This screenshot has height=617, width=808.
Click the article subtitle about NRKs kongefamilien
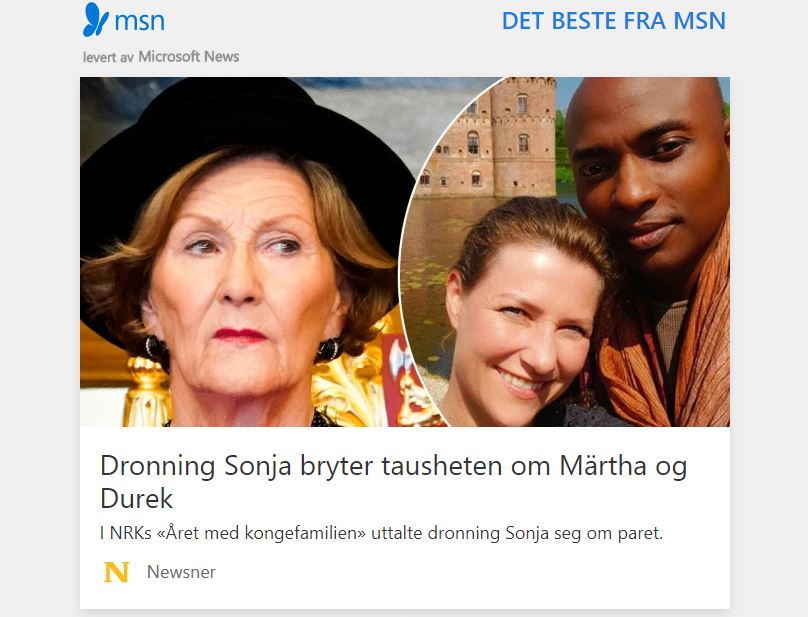(x=381, y=533)
